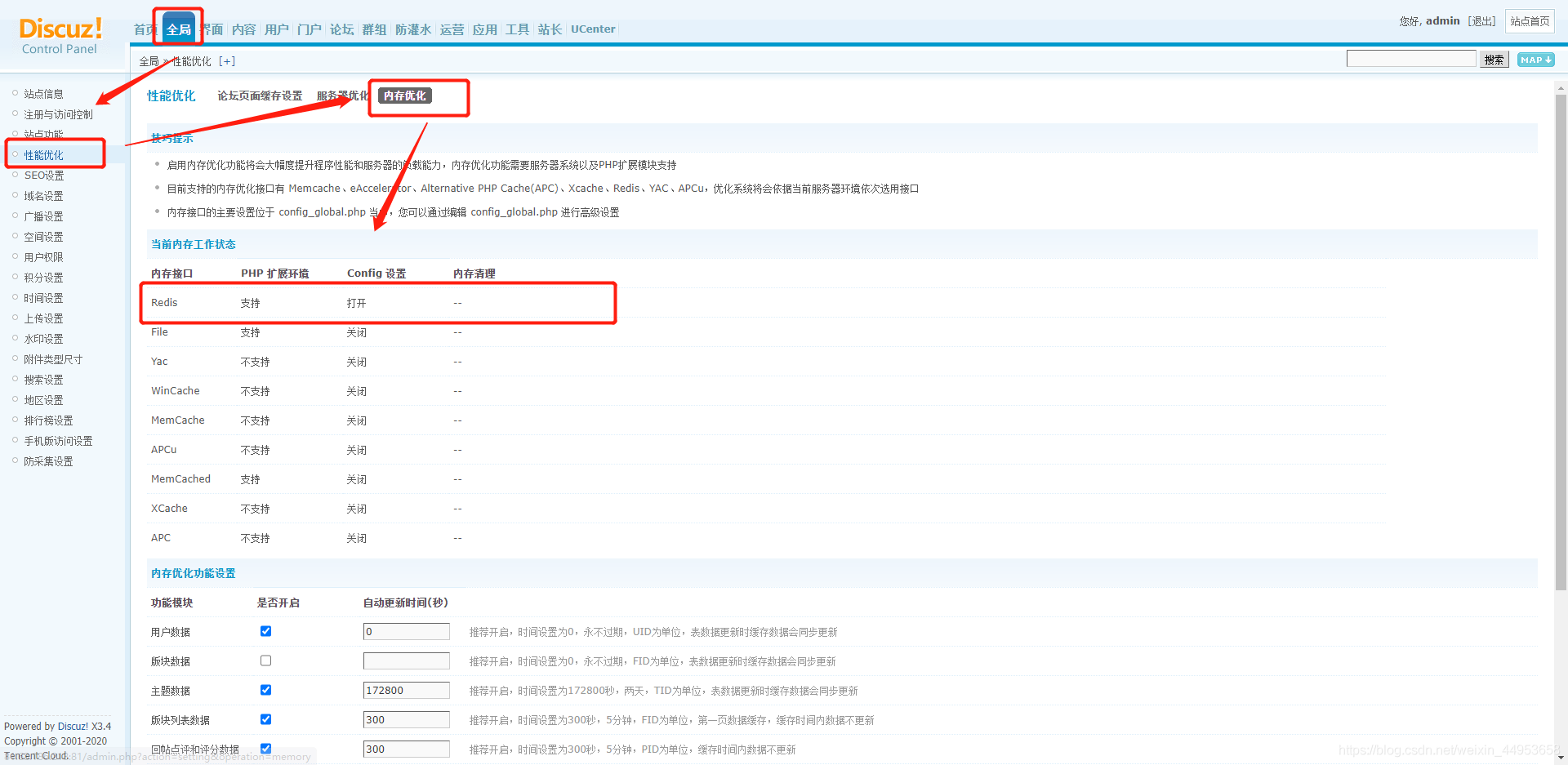The width and height of the screenshot is (1568, 765).
Task: Open 水印设置 in the sidebar
Action: tap(44, 339)
